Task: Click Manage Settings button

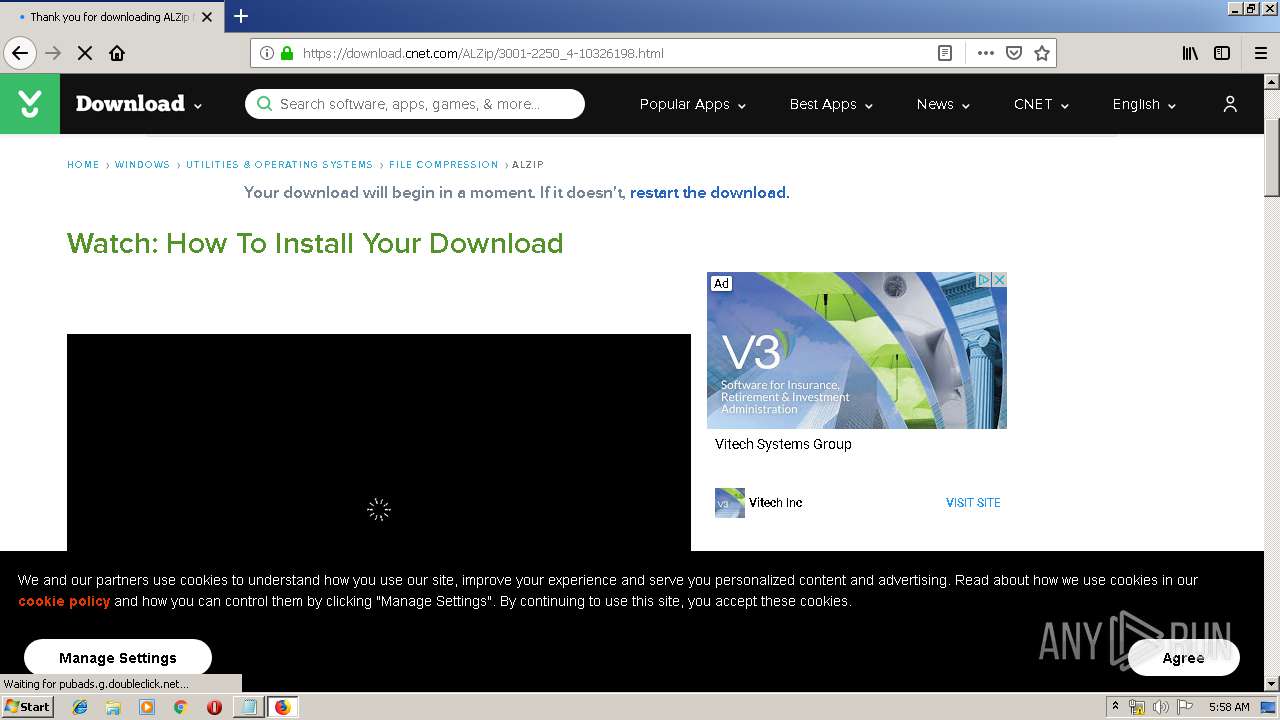Action: (x=118, y=658)
